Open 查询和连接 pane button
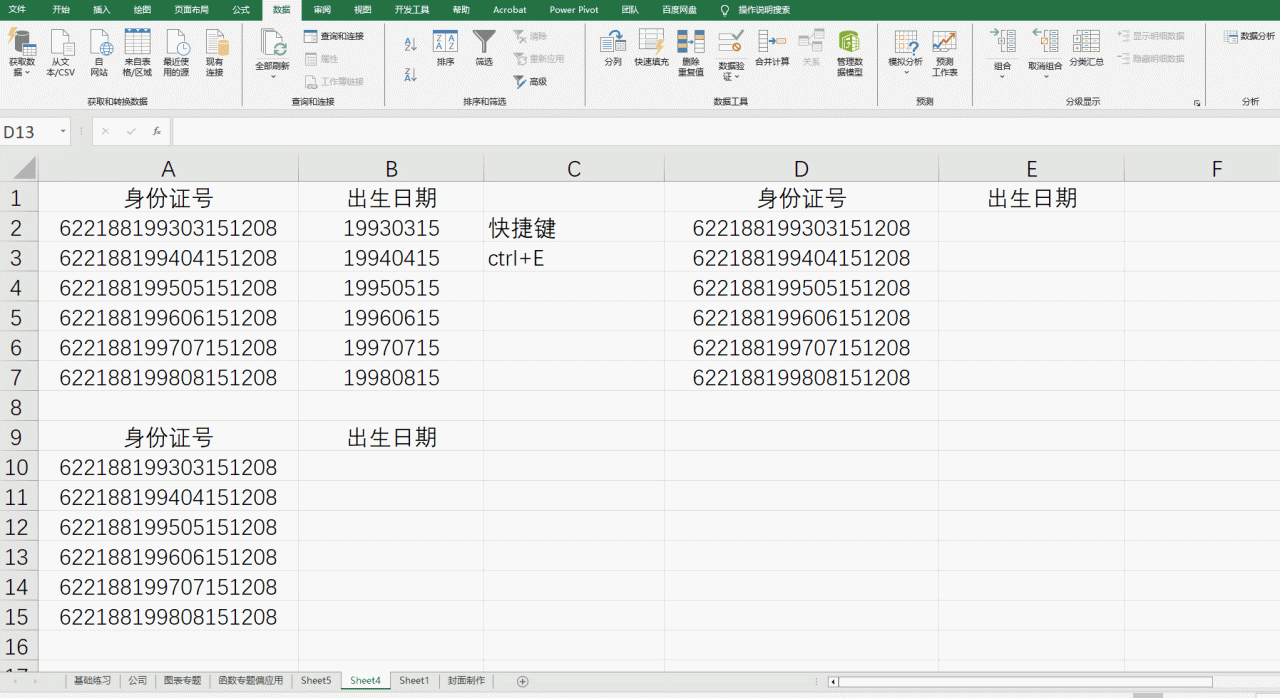Image resolution: width=1280 pixels, height=698 pixels. tap(334, 36)
